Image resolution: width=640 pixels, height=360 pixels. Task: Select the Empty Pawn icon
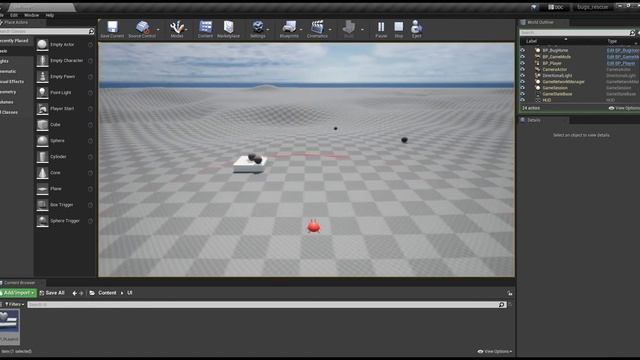point(42,76)
